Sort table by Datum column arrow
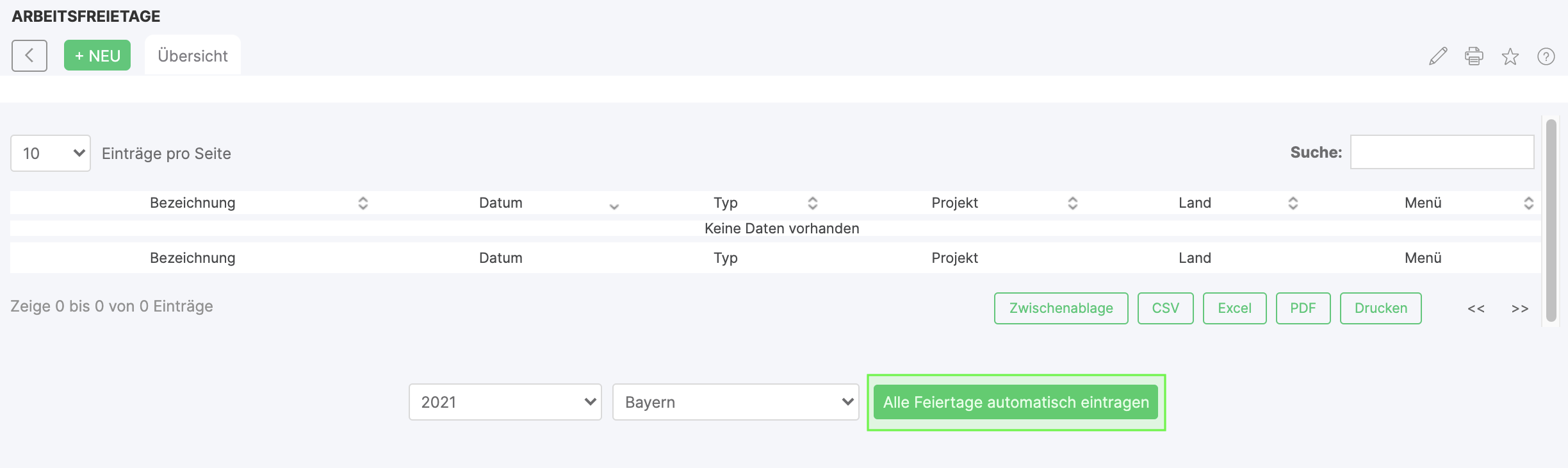This screenshot has width=1568, height=468. pos(614,206)
